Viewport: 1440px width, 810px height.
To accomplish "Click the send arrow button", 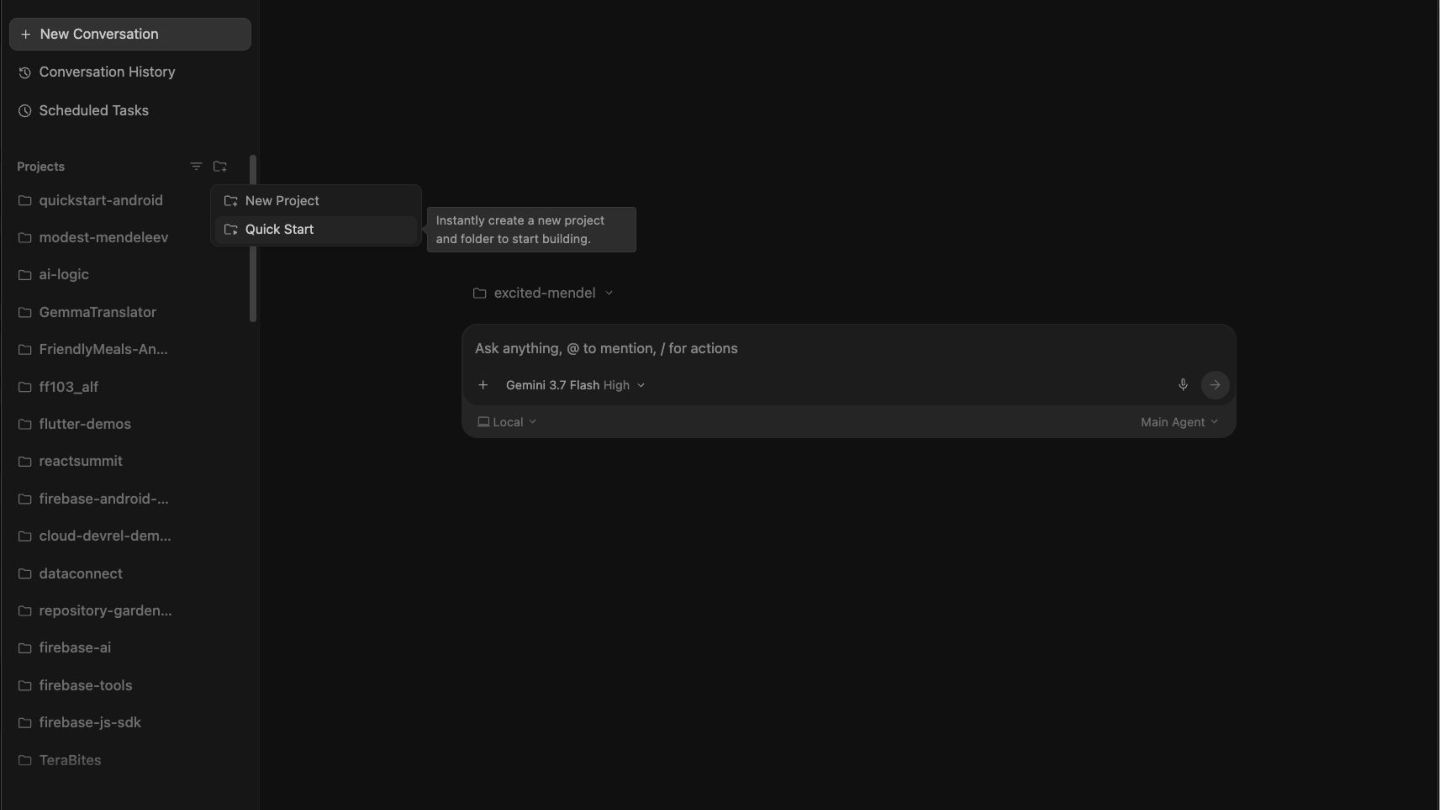I will point(1215,385).
